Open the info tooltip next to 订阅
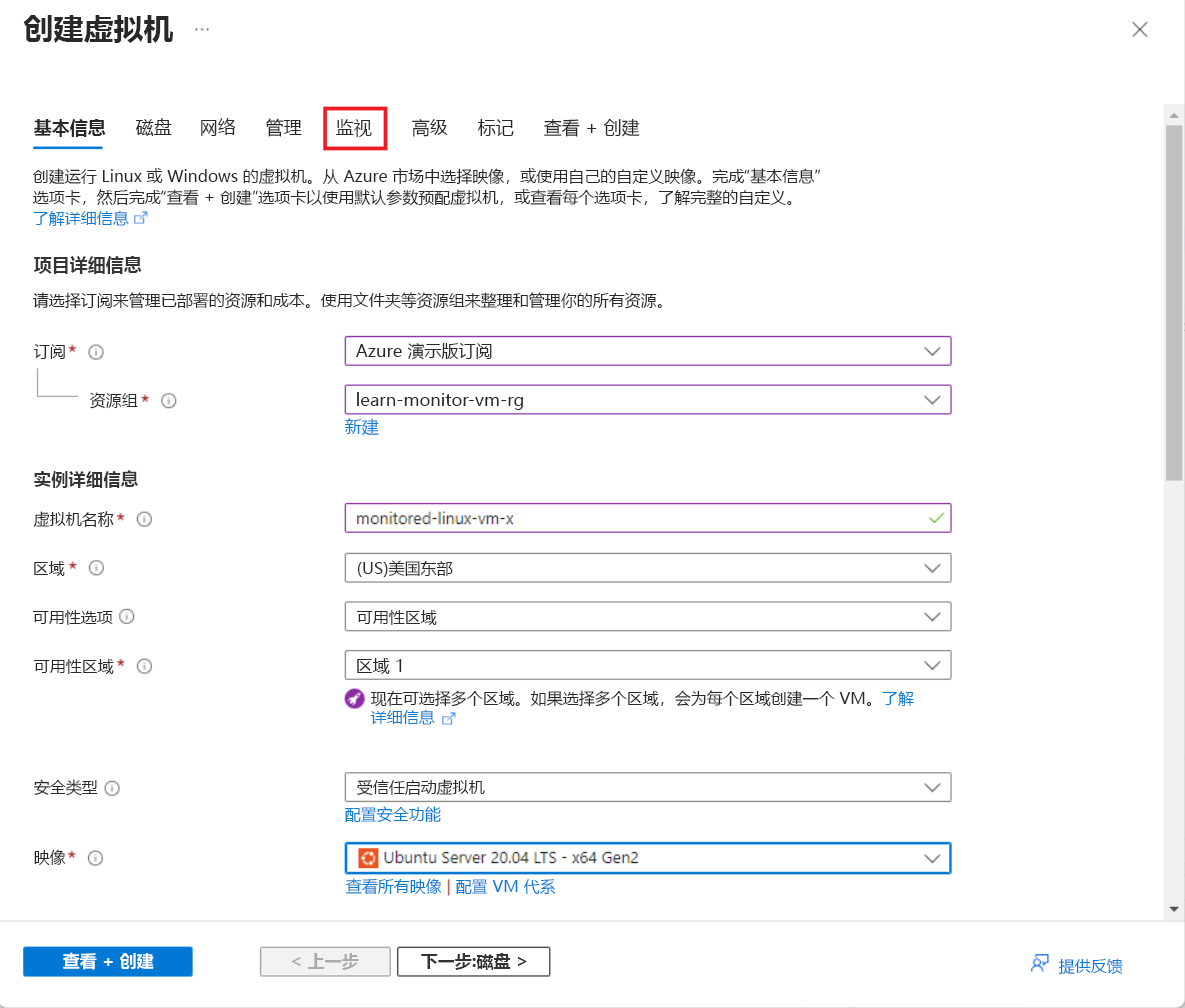This screenshot has width=1185, height=1008. (x=96, y=352)
